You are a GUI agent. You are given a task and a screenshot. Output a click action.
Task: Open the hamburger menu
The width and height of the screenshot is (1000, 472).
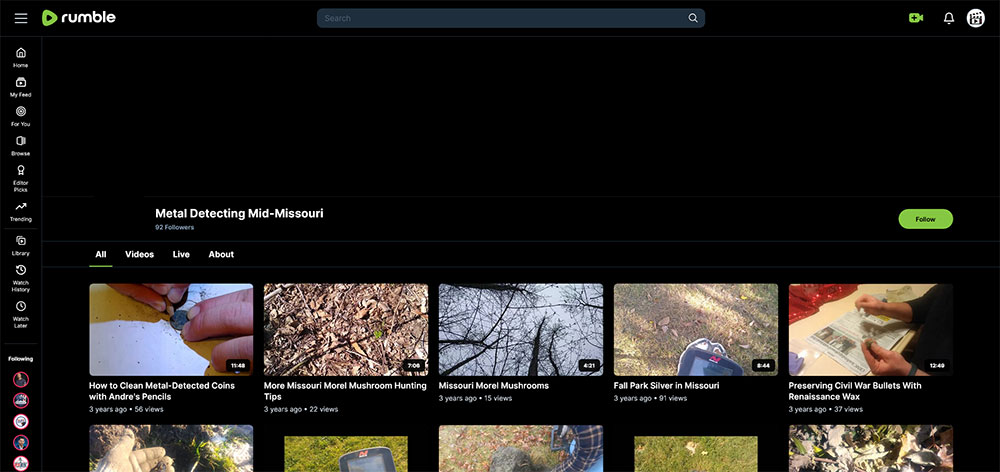[x=21, y=18]
